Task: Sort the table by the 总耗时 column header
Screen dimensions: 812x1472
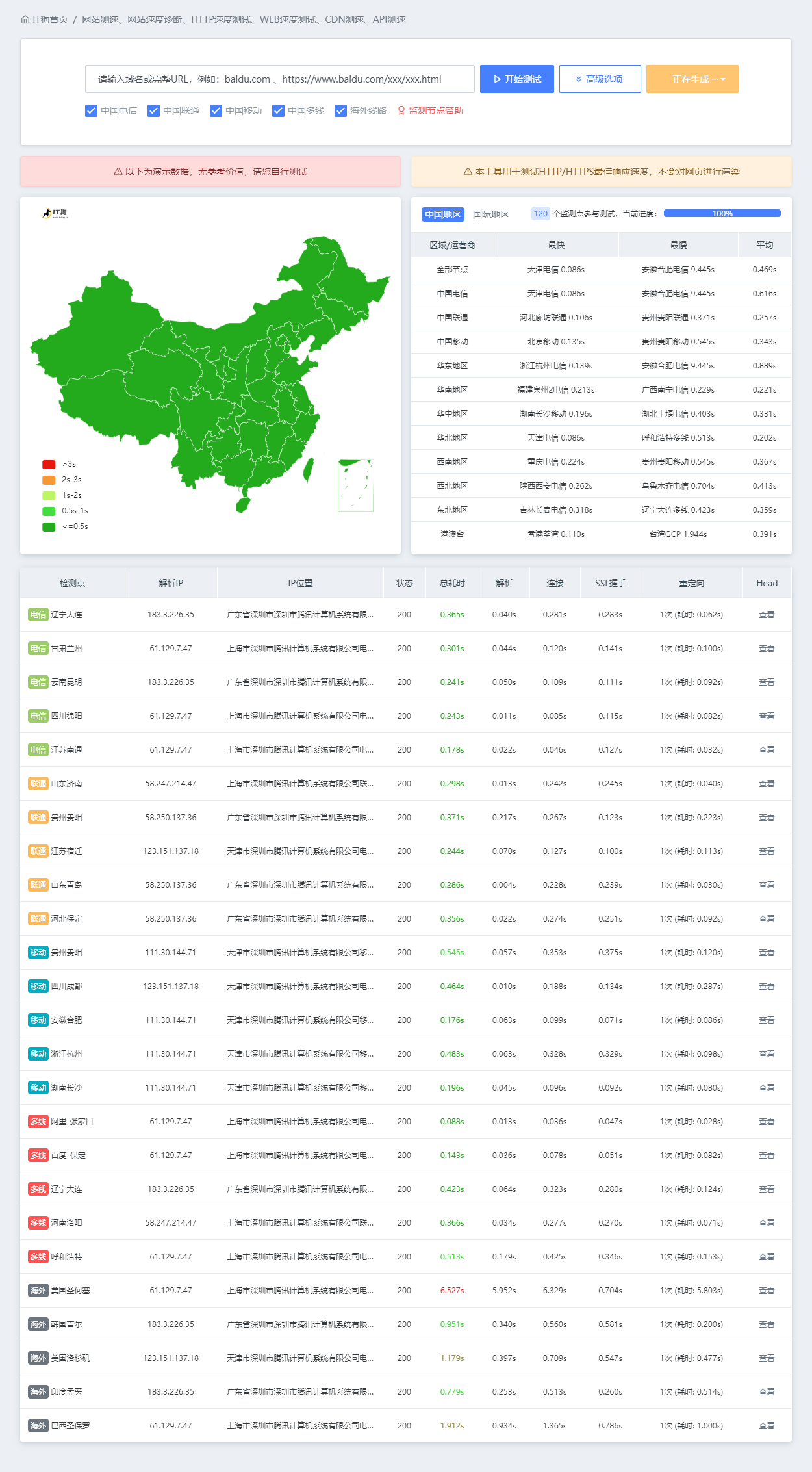Action: 452,583
